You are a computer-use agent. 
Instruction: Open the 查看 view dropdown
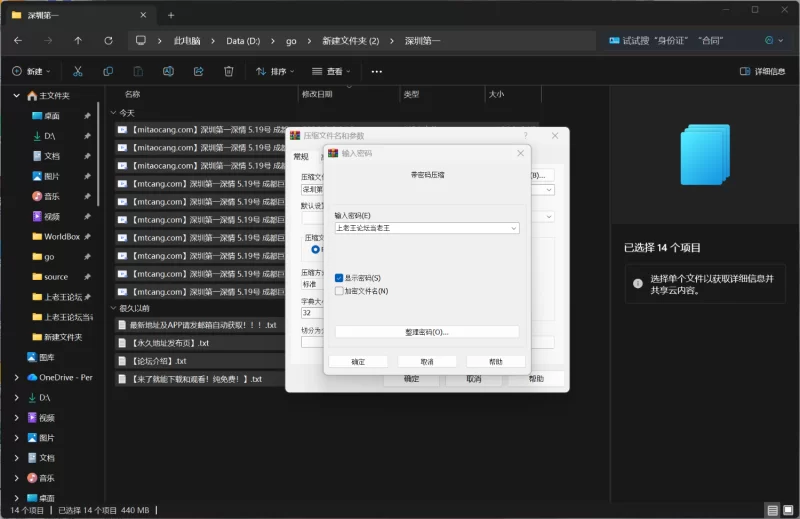[331, 71]
